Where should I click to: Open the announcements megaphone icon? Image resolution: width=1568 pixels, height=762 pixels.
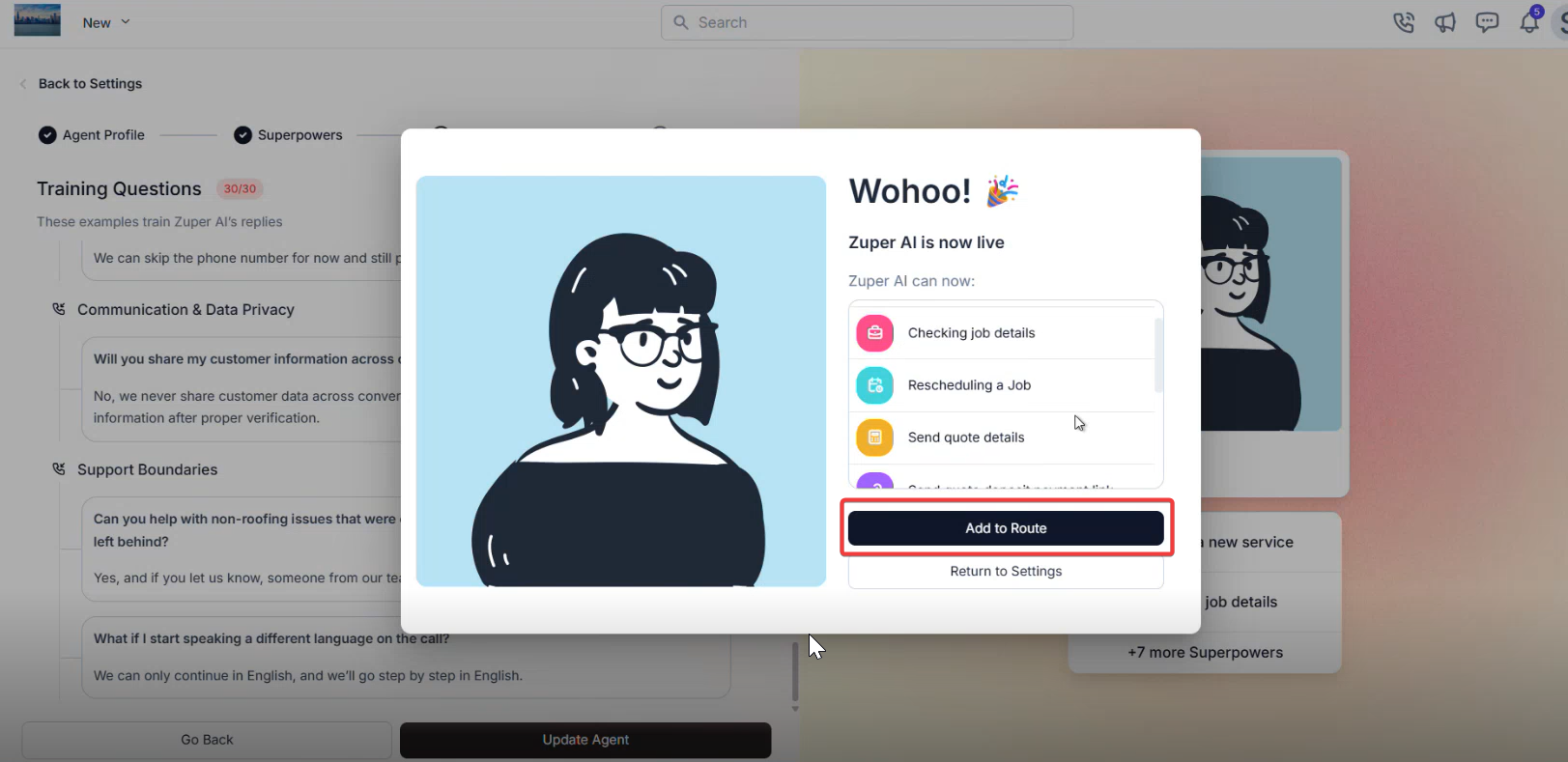coord(1445,22)
